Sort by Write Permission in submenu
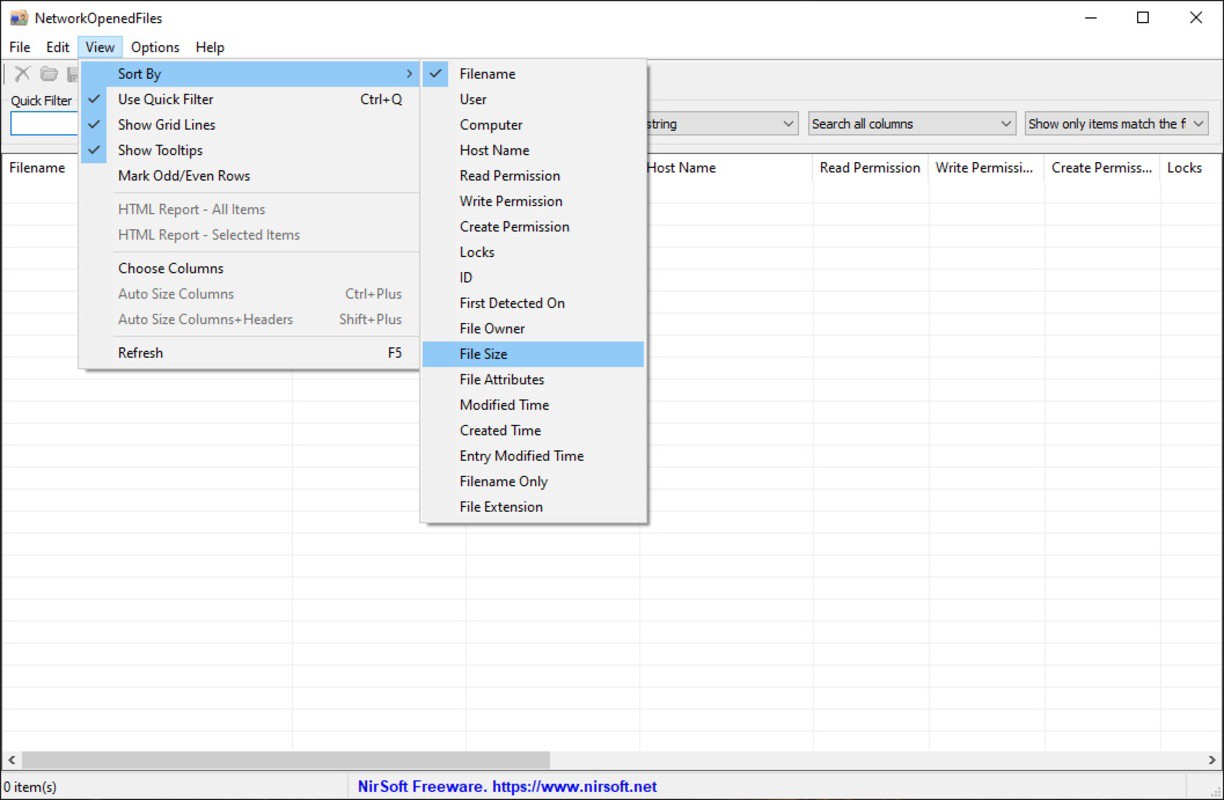 click(x=533, y=201)
